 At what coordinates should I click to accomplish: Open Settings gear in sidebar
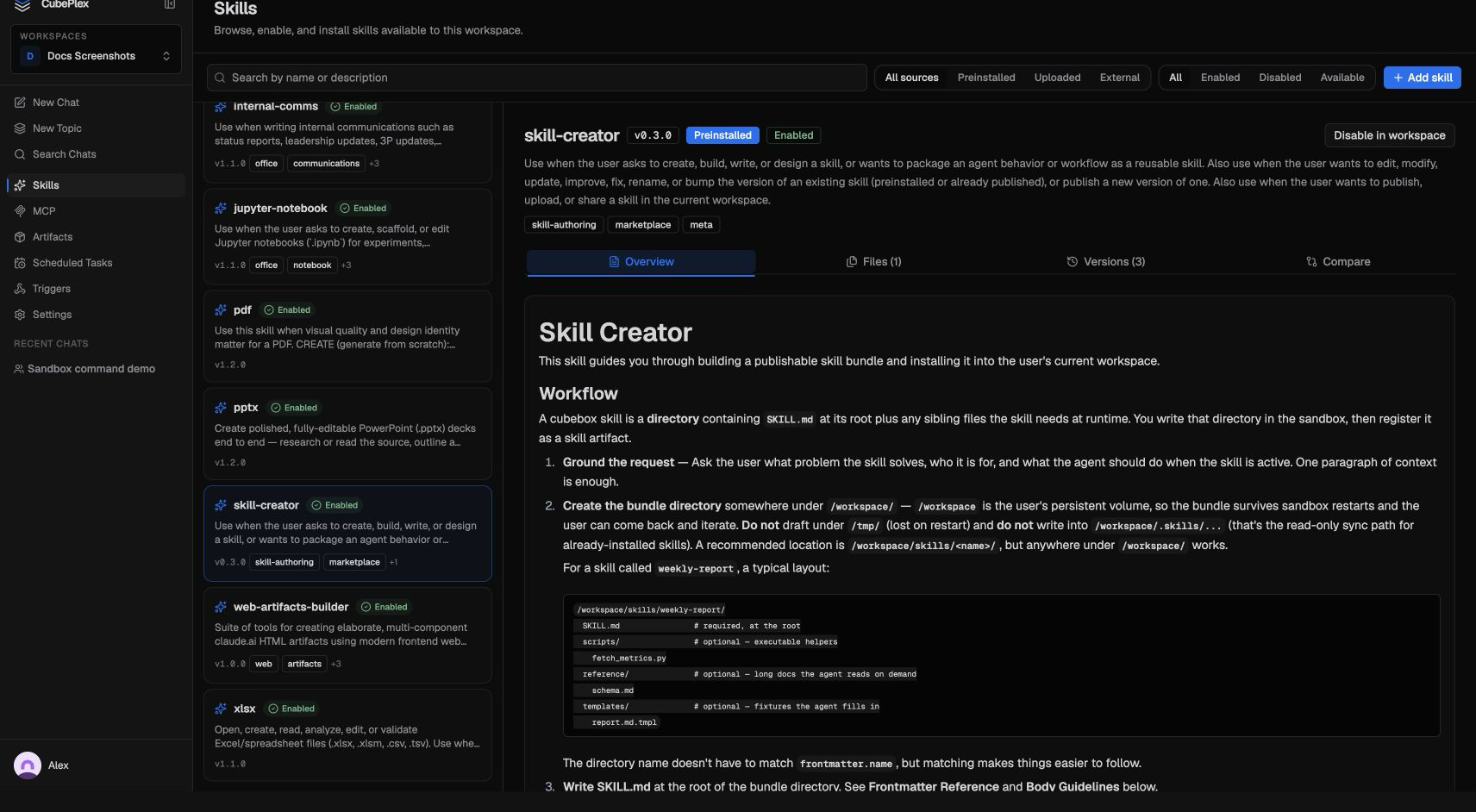(x=20, y=315)
